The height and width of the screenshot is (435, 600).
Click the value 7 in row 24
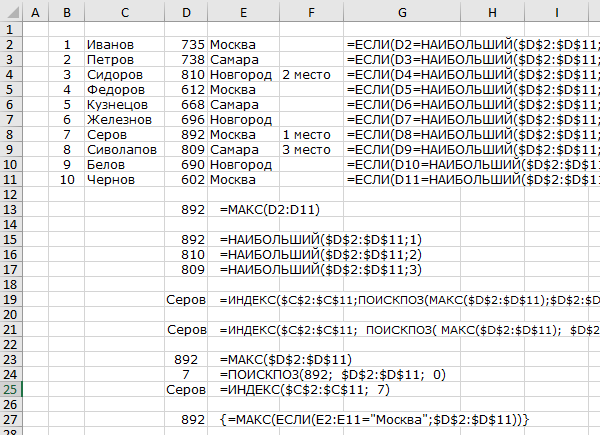coord(186,374)
